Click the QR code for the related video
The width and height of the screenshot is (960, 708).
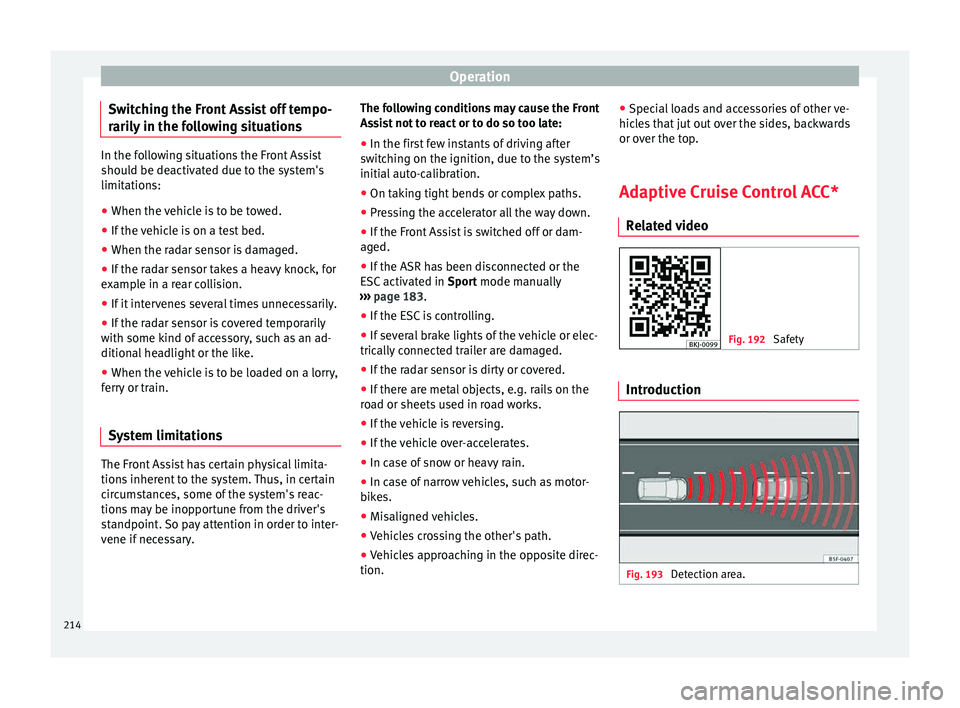670,298
